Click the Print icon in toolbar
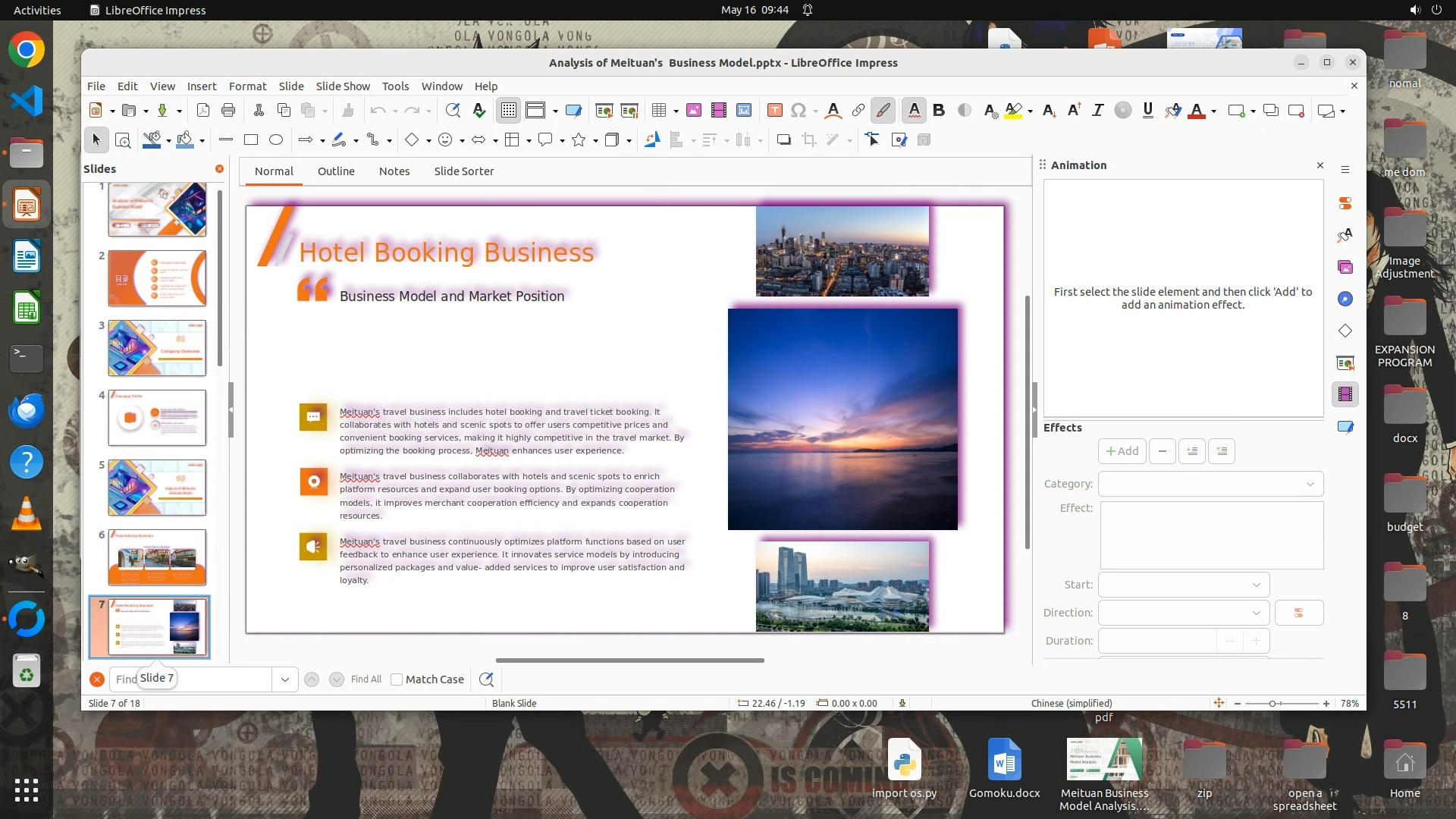The height and width of the screenshot is (819, 1456). click(228, 111)
